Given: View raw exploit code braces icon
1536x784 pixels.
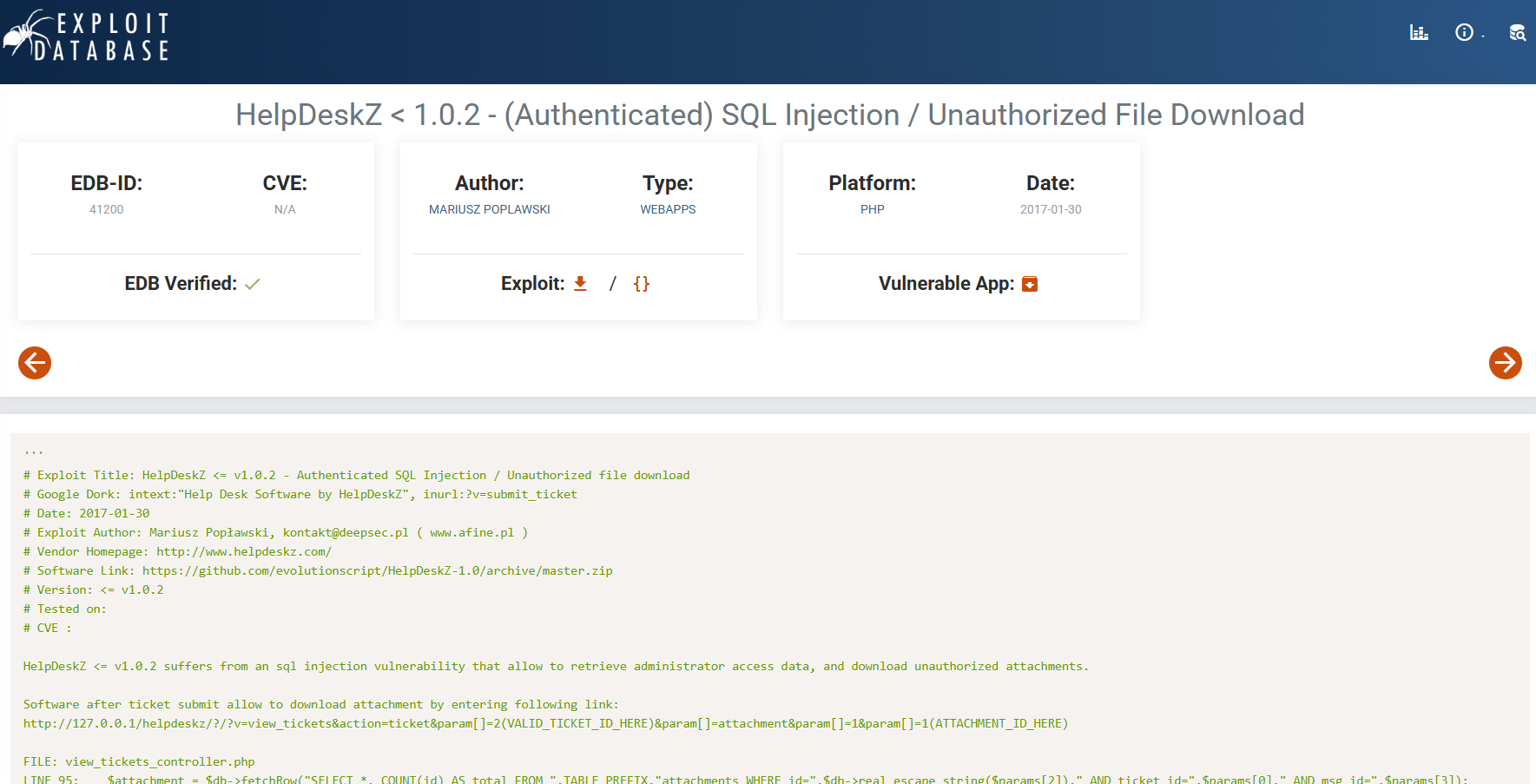Looking at the screenshot, I should pos(642,284).
